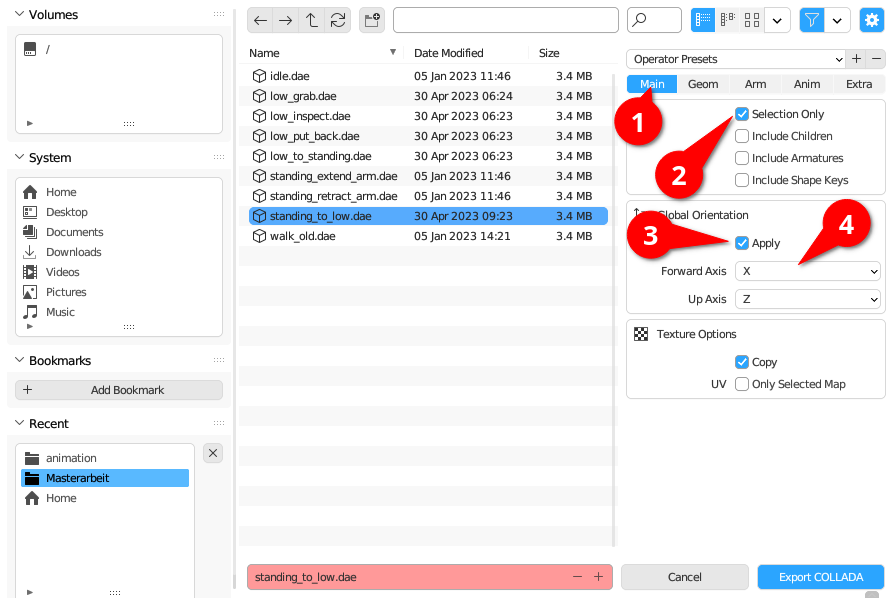Refresh the file list

coord(338,20)
